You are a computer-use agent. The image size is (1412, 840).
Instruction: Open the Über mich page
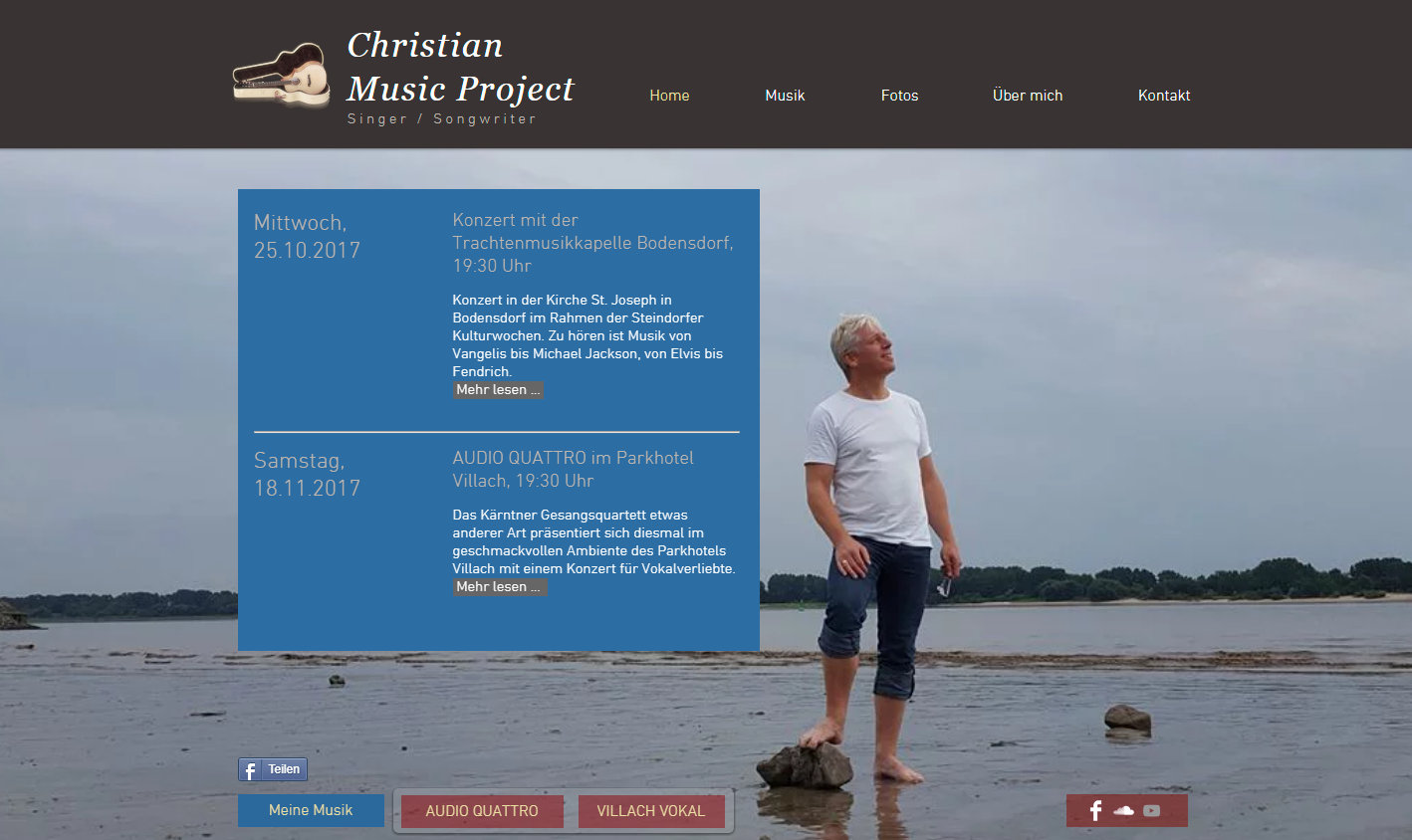(x=1028, y=96)
